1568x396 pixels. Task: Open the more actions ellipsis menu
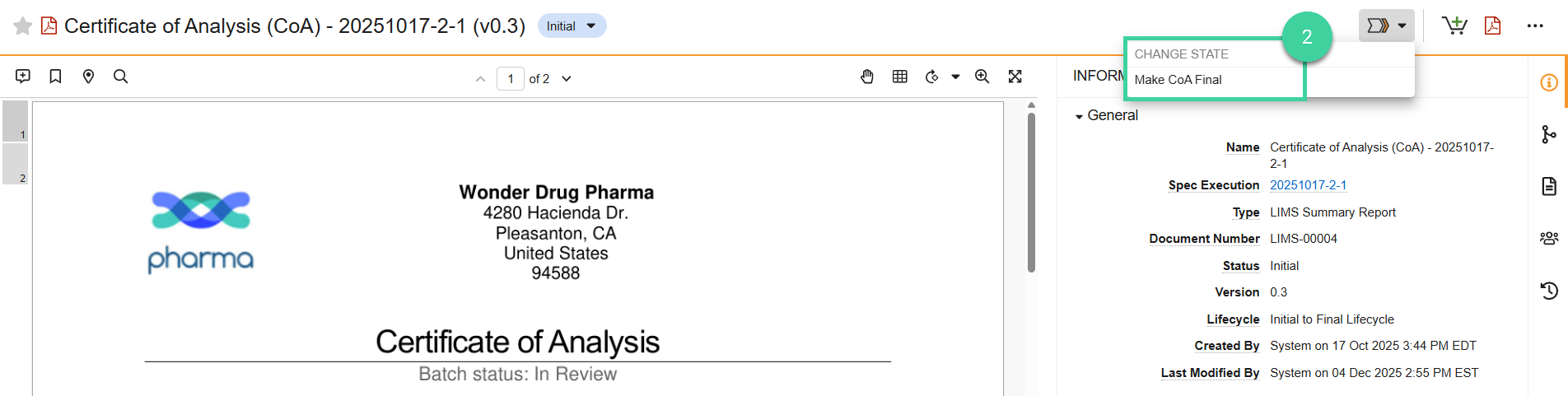tap(1535, 26)
